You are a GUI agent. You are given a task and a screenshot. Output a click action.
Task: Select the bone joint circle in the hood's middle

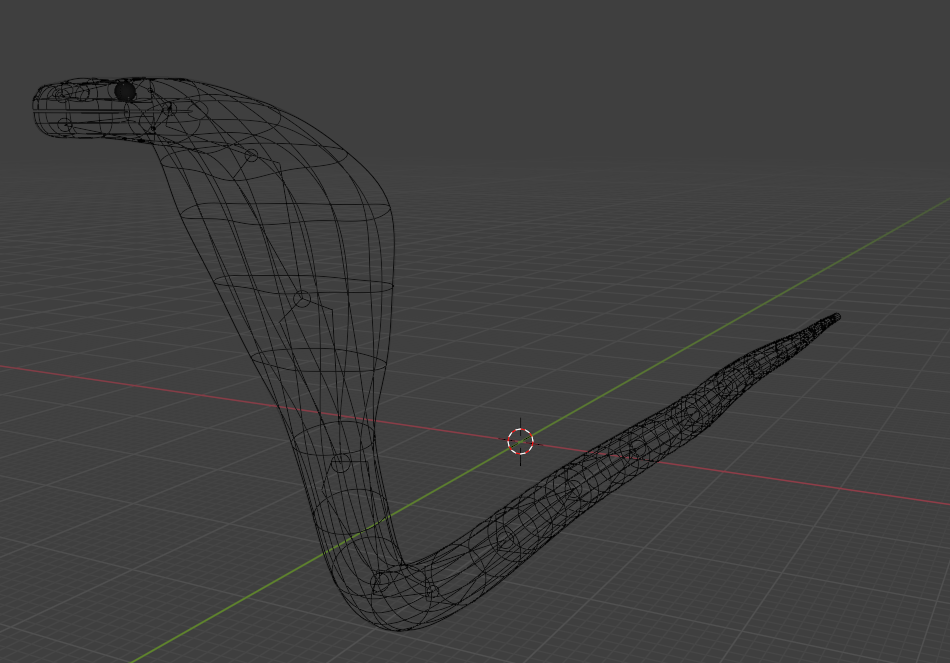click(x=300, y=299)
